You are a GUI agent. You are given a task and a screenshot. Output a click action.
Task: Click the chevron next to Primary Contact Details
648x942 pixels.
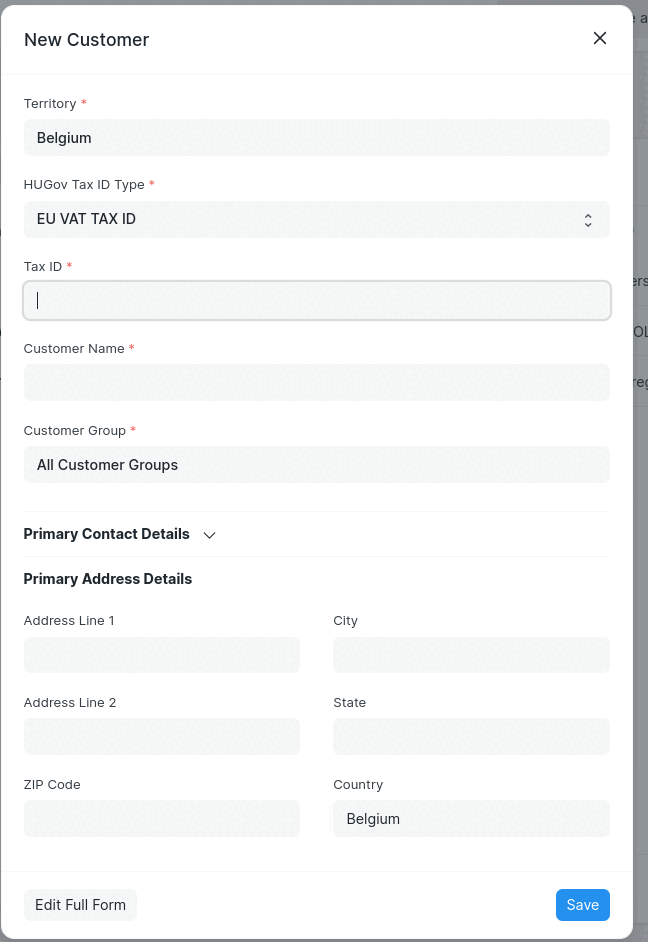[210, 535]
